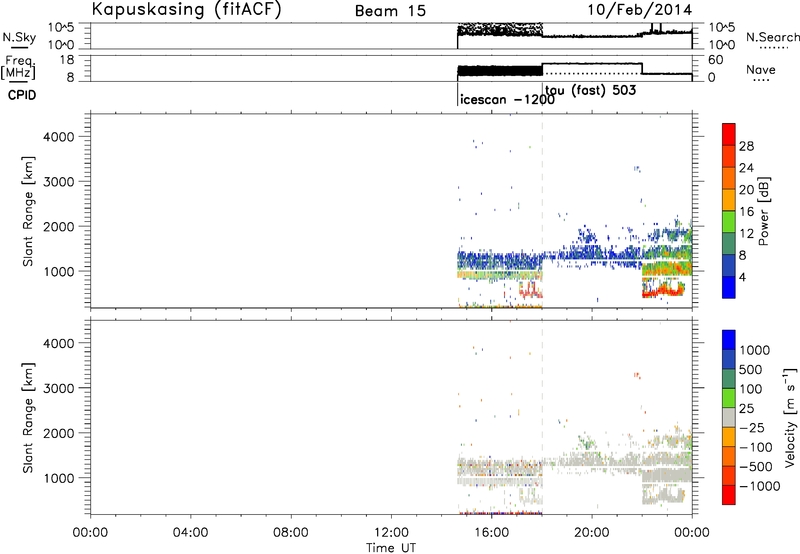
Task: Click the 20:00 time tick label
Action: 592,533
